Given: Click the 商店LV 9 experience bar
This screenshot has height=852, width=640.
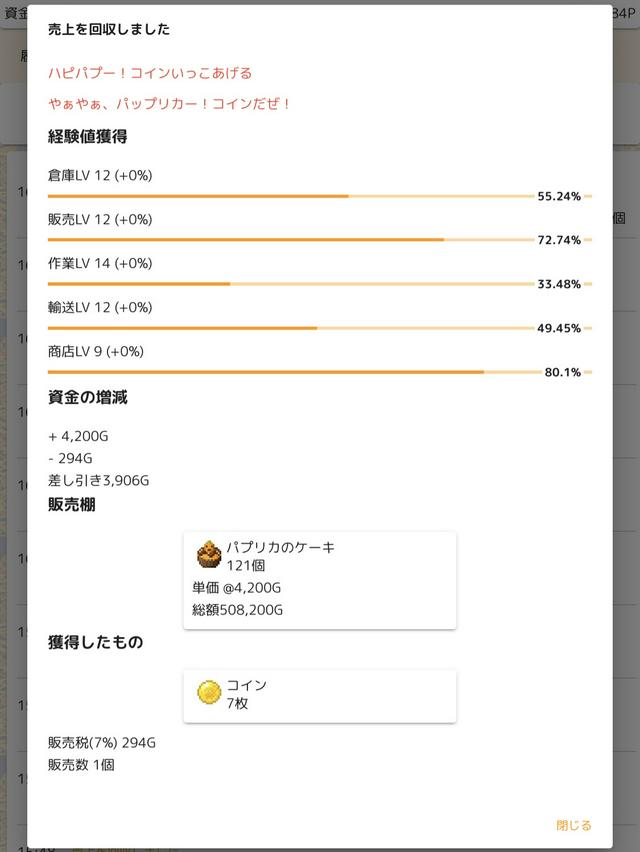Looking at the screenshot, I should pyautogui.click(x=290, y=372).
